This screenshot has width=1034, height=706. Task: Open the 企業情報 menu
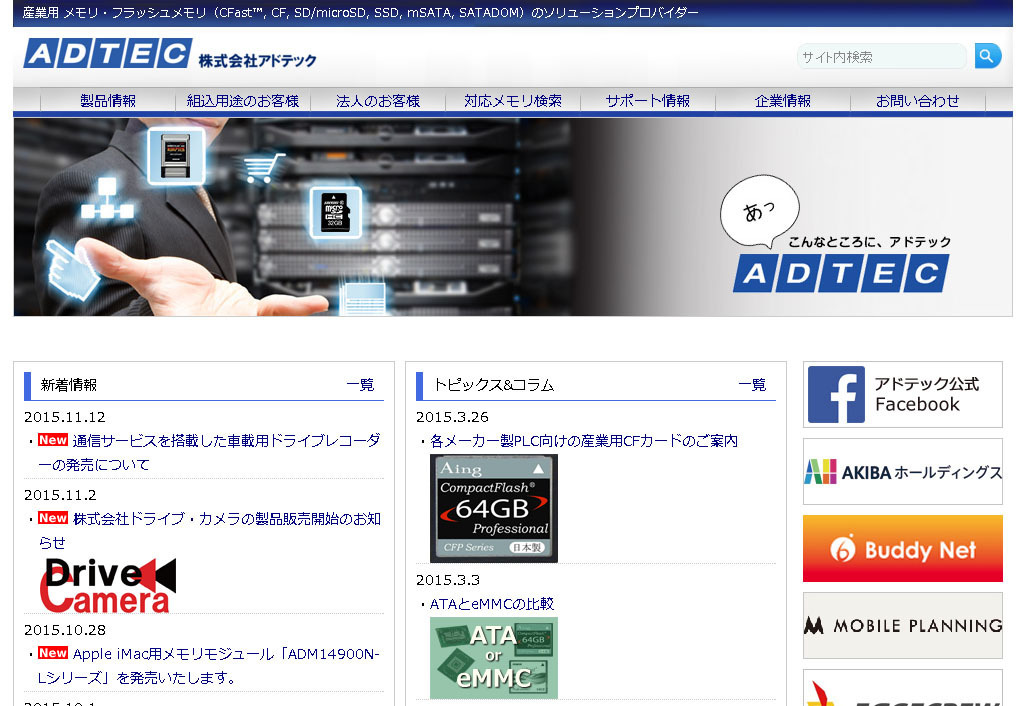coord(783,100)
